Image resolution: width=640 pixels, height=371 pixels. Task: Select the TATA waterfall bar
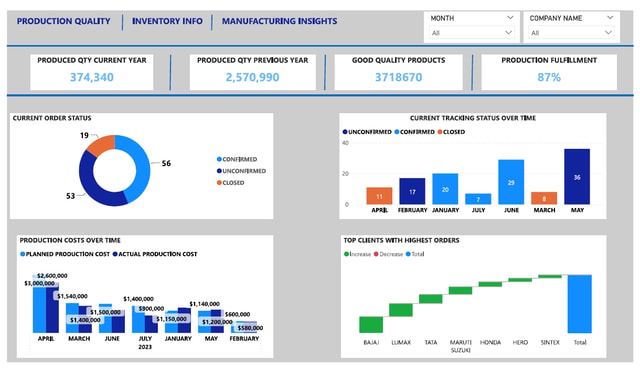[x=431, y=299]
